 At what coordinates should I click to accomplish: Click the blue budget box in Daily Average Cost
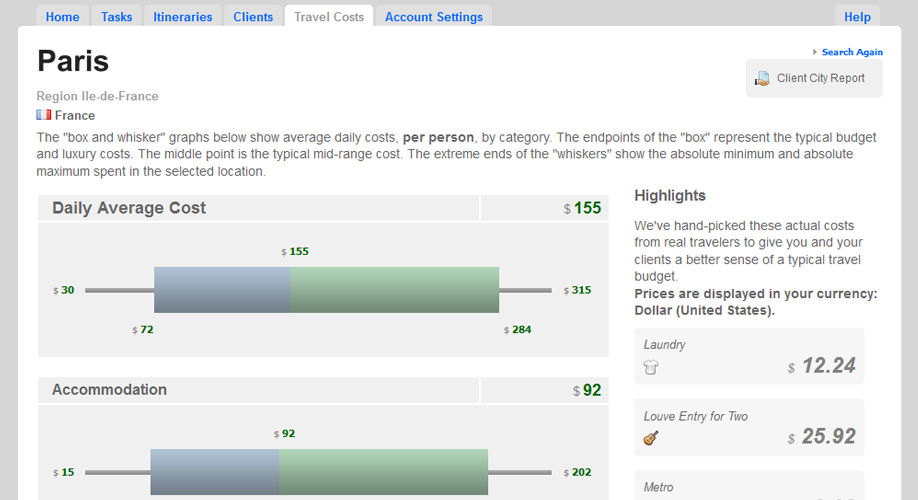(x=222, y=290)
